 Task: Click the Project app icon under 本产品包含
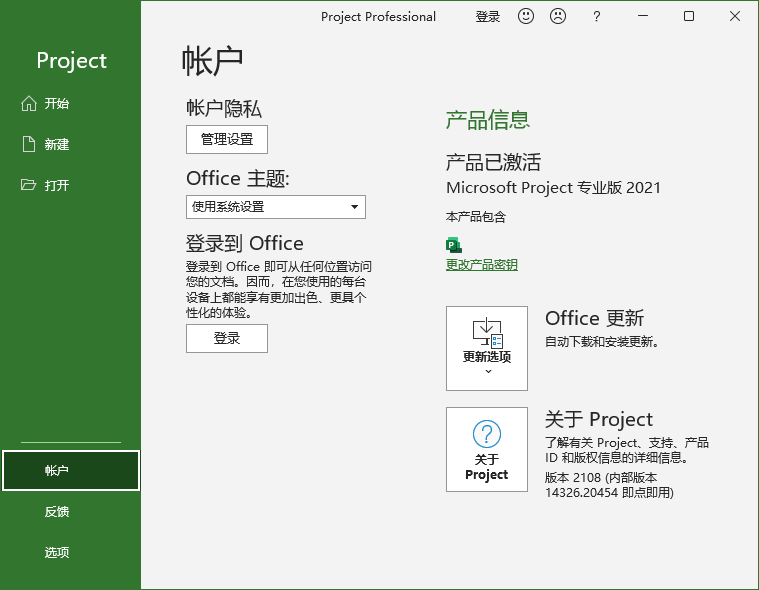coord(454,245)
